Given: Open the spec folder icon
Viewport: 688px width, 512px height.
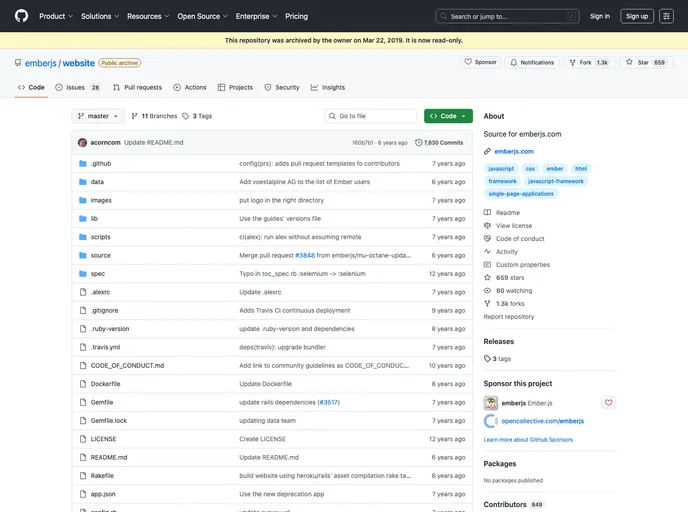Looking at the screenshot, I should tap(82, 274).
